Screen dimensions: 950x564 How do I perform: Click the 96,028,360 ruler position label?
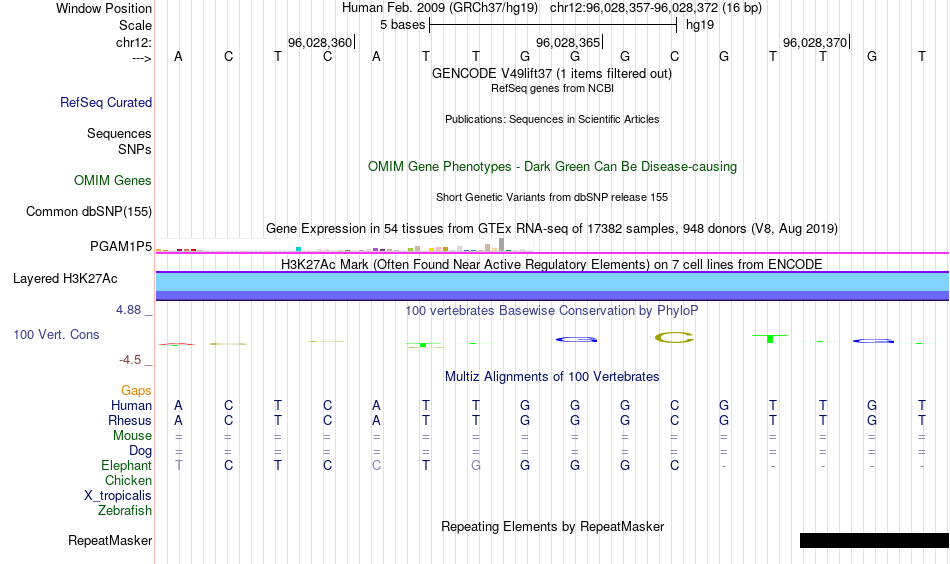[x=320, y=42]
